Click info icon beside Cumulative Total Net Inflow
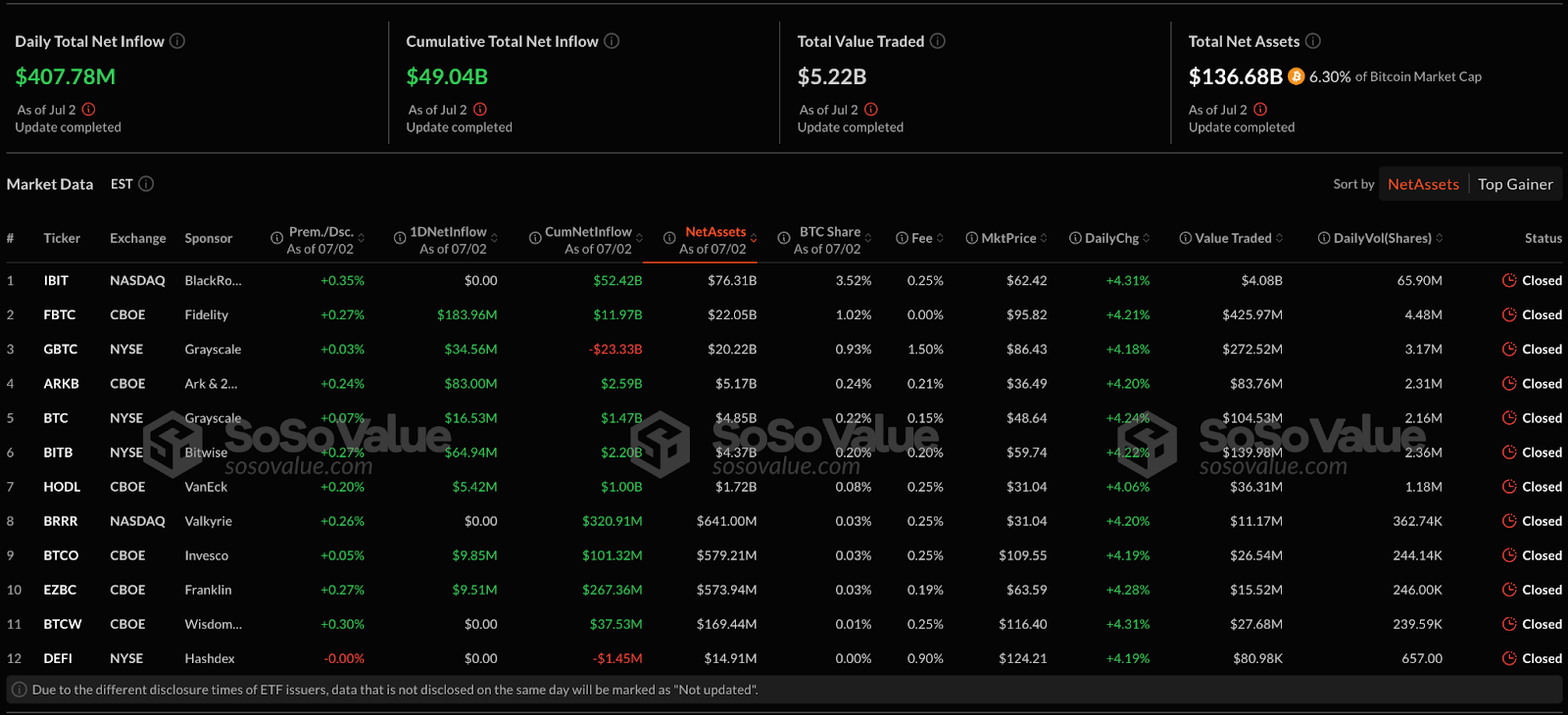Image resolution: width=1568 pixels, height=715 pixels. 612,41
